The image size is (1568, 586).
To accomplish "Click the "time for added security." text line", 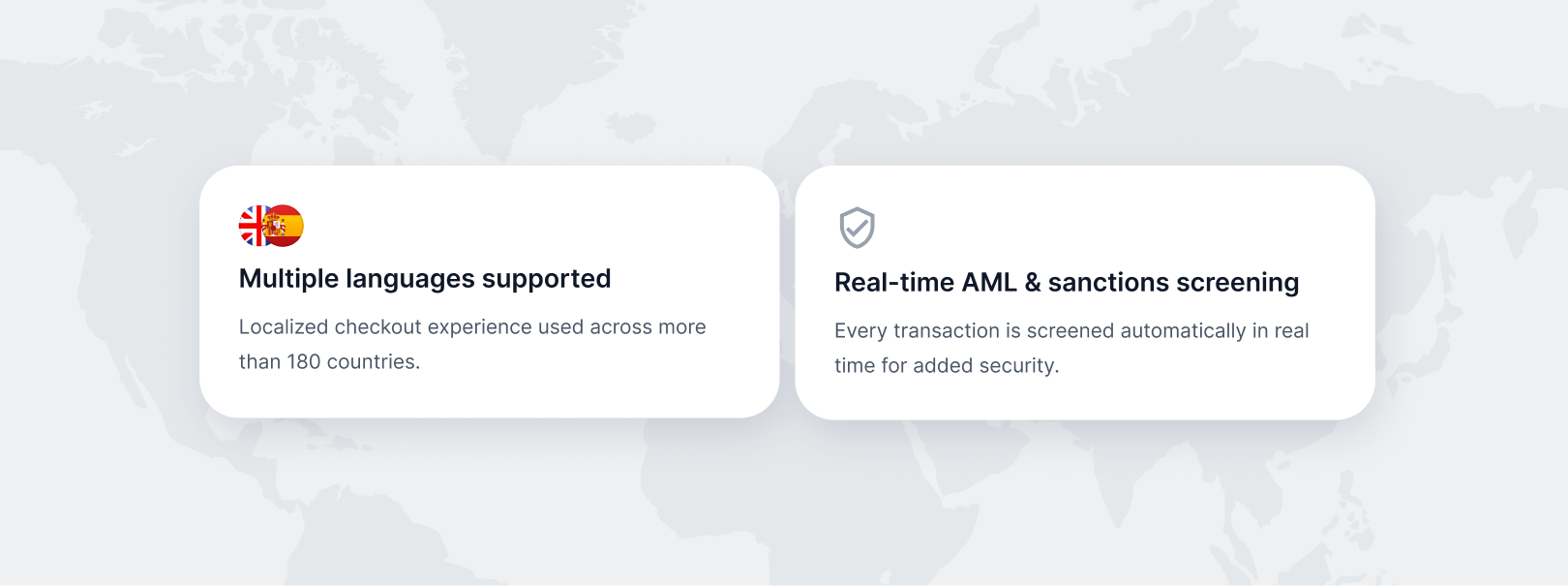I will [946, 366].
